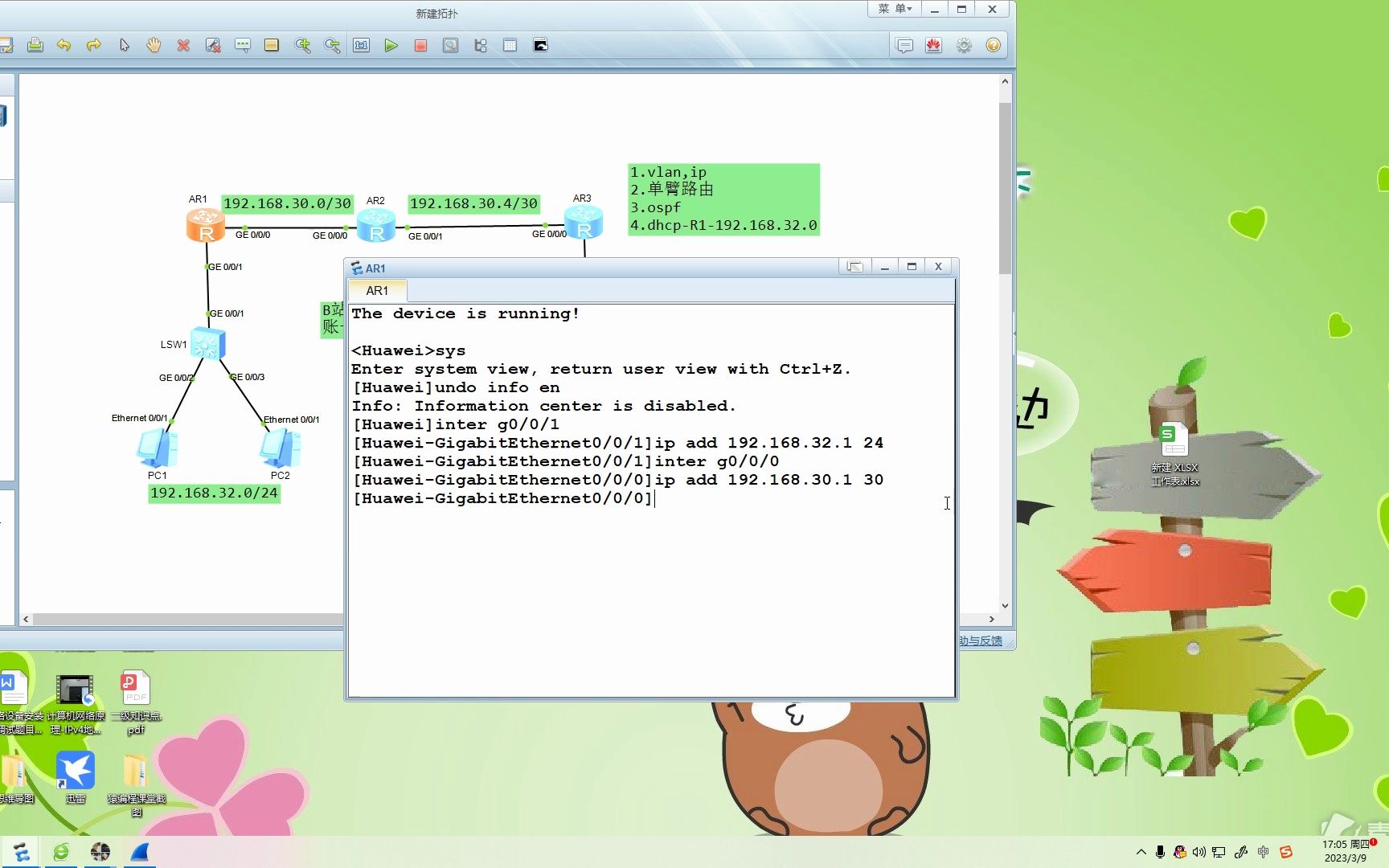Switch to the AR1 terminal tab
1389x868 pixels.
click(x=377, y=290)
